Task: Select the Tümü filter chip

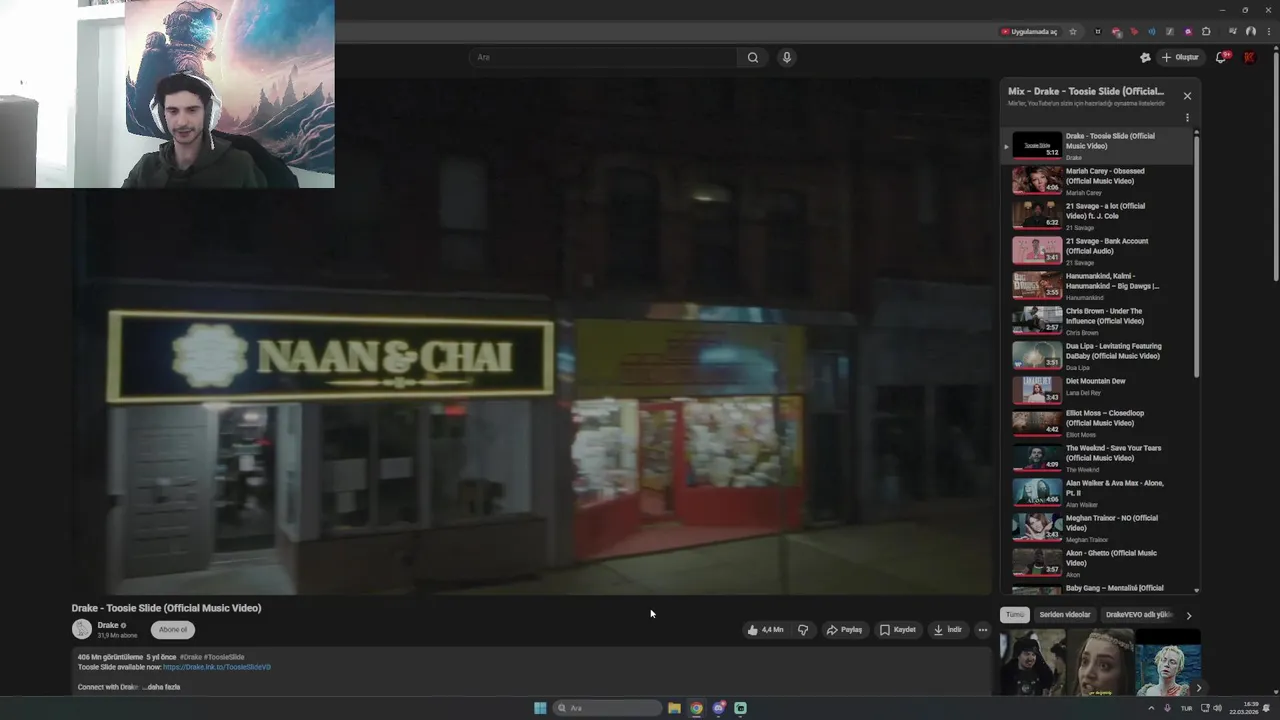Action: tap(1015, 615)
